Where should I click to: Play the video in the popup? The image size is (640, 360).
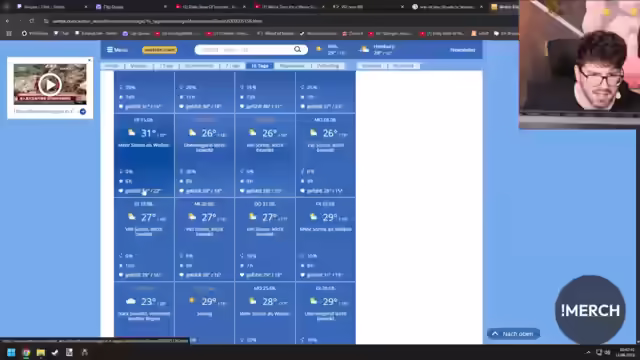point(50,84)
